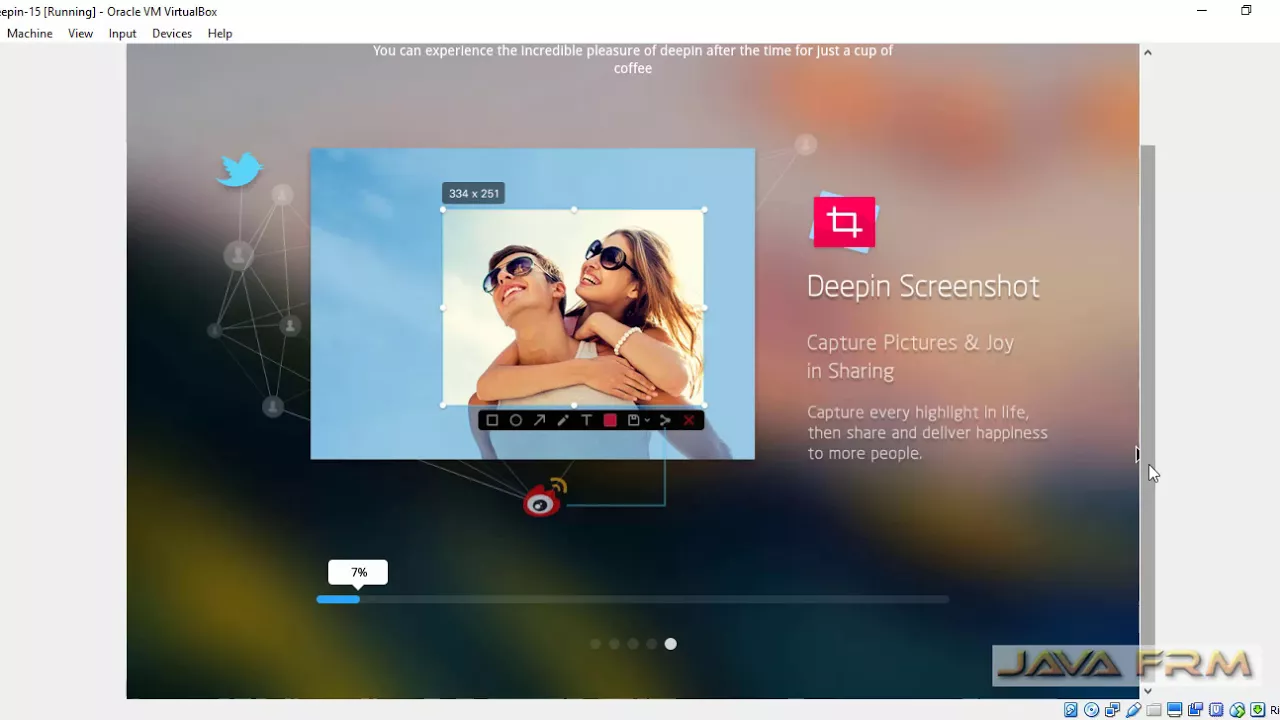
Task: Click the USB devices status icon
Action: click(x=1134, y=710)
